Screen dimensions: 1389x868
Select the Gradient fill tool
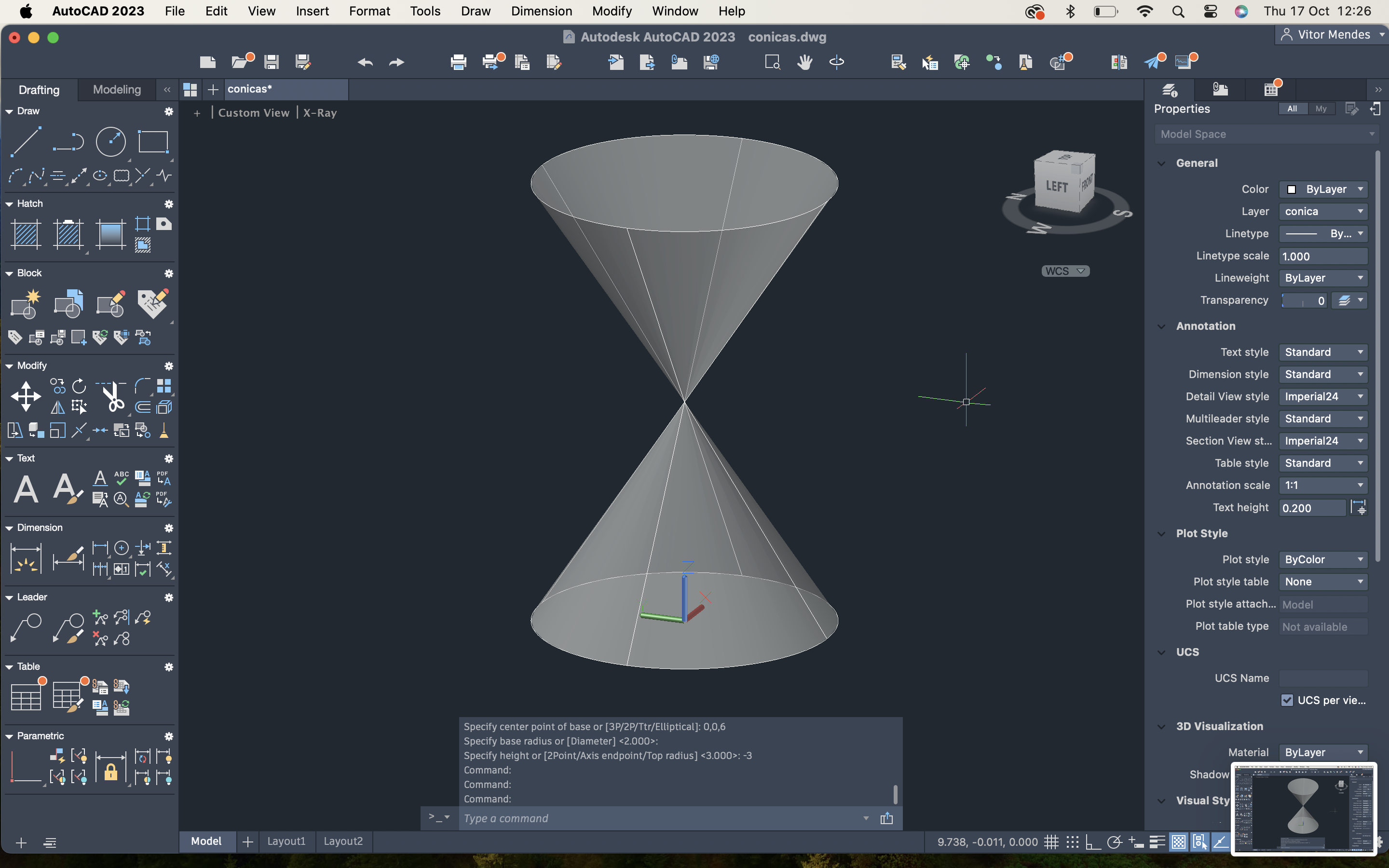(111, 234)
